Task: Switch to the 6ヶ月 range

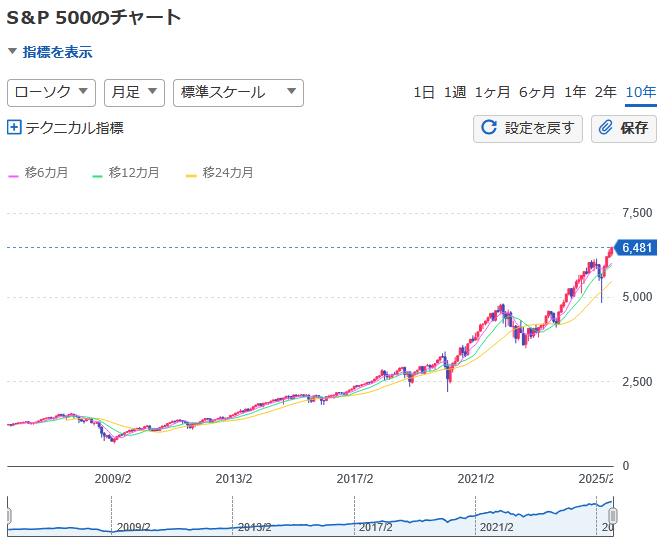Action: 537,92
